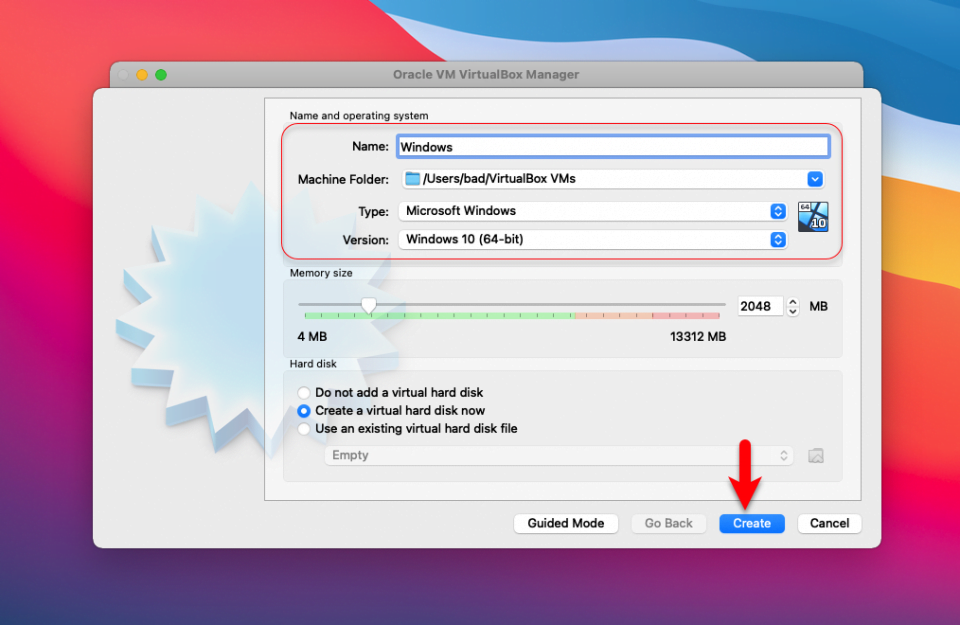Screen dimensions: 960x625
Task: Select 'Do not add a virtual hard disk'
Action: point(303,392)
